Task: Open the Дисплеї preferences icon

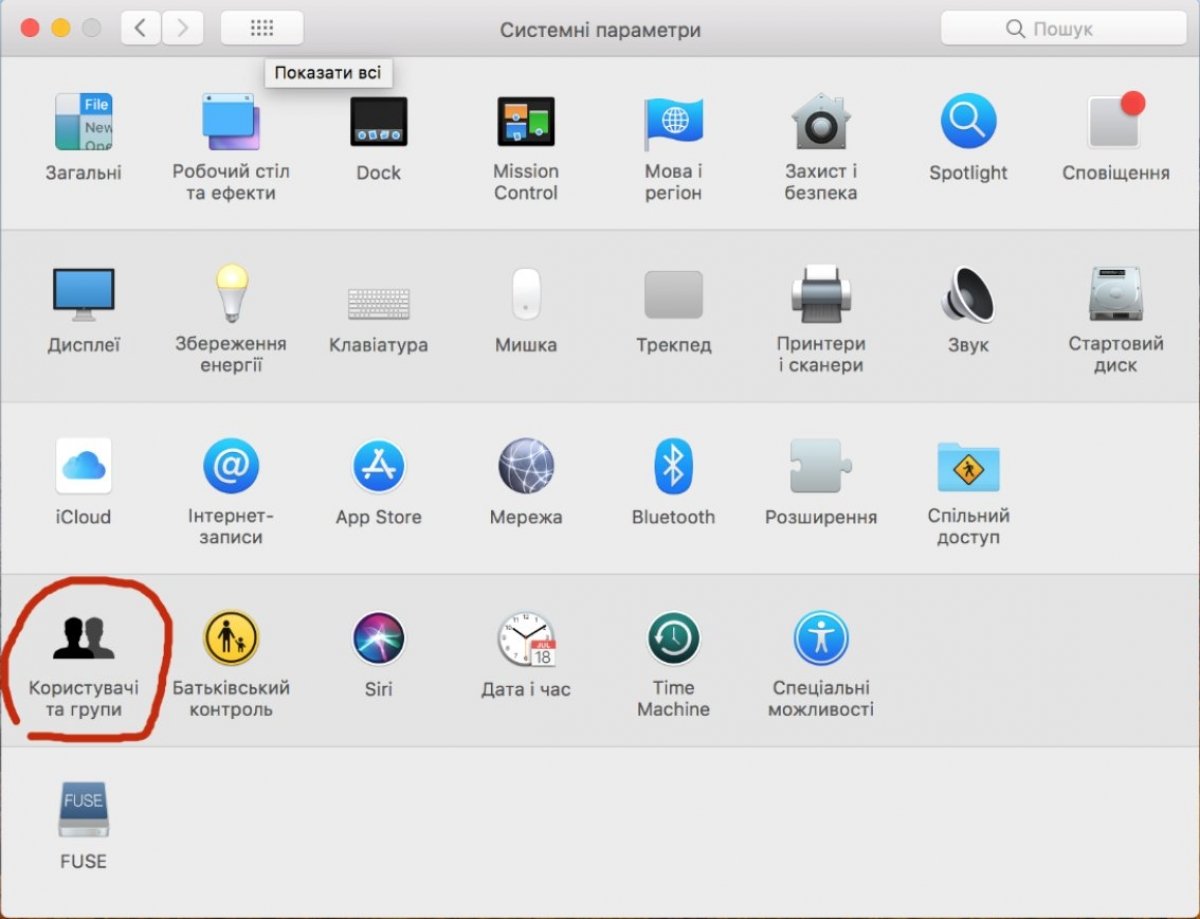Action: 83,295
